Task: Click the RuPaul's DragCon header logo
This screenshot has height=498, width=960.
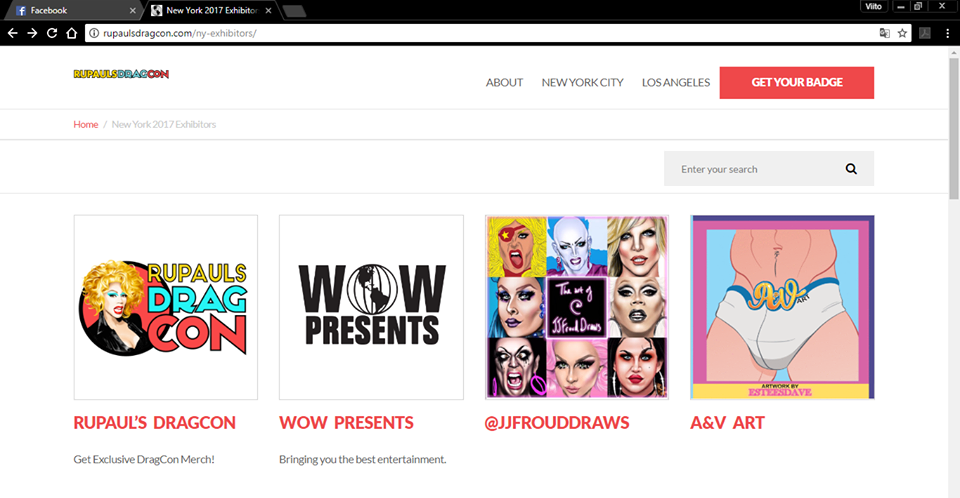Action: point(121,74)
